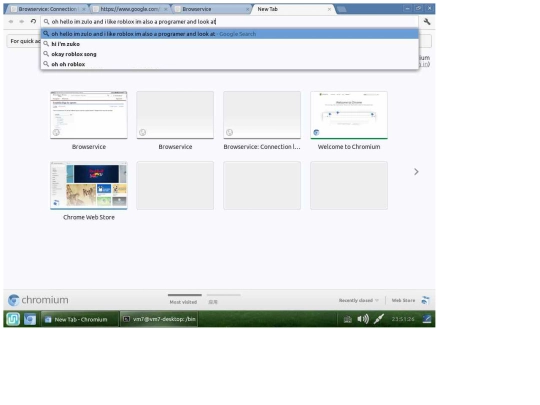
Task: Choose the top Google Search suggestion
Action: click(229, 34)
